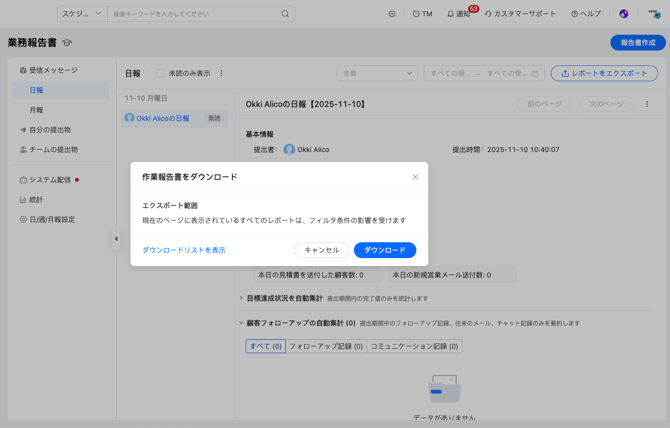The width and height of the screenshot is (670, 428).
Task: Click the 前のページ button
Action: (x=544, y=104)
